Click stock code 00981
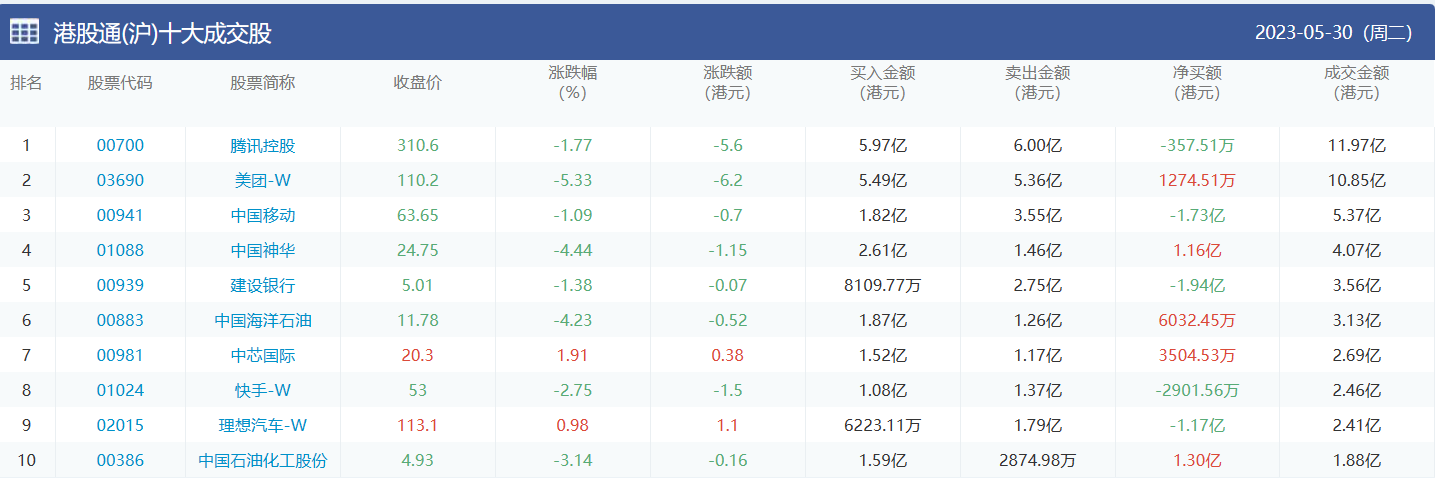 pyautogui.click(x=120, y=355)
